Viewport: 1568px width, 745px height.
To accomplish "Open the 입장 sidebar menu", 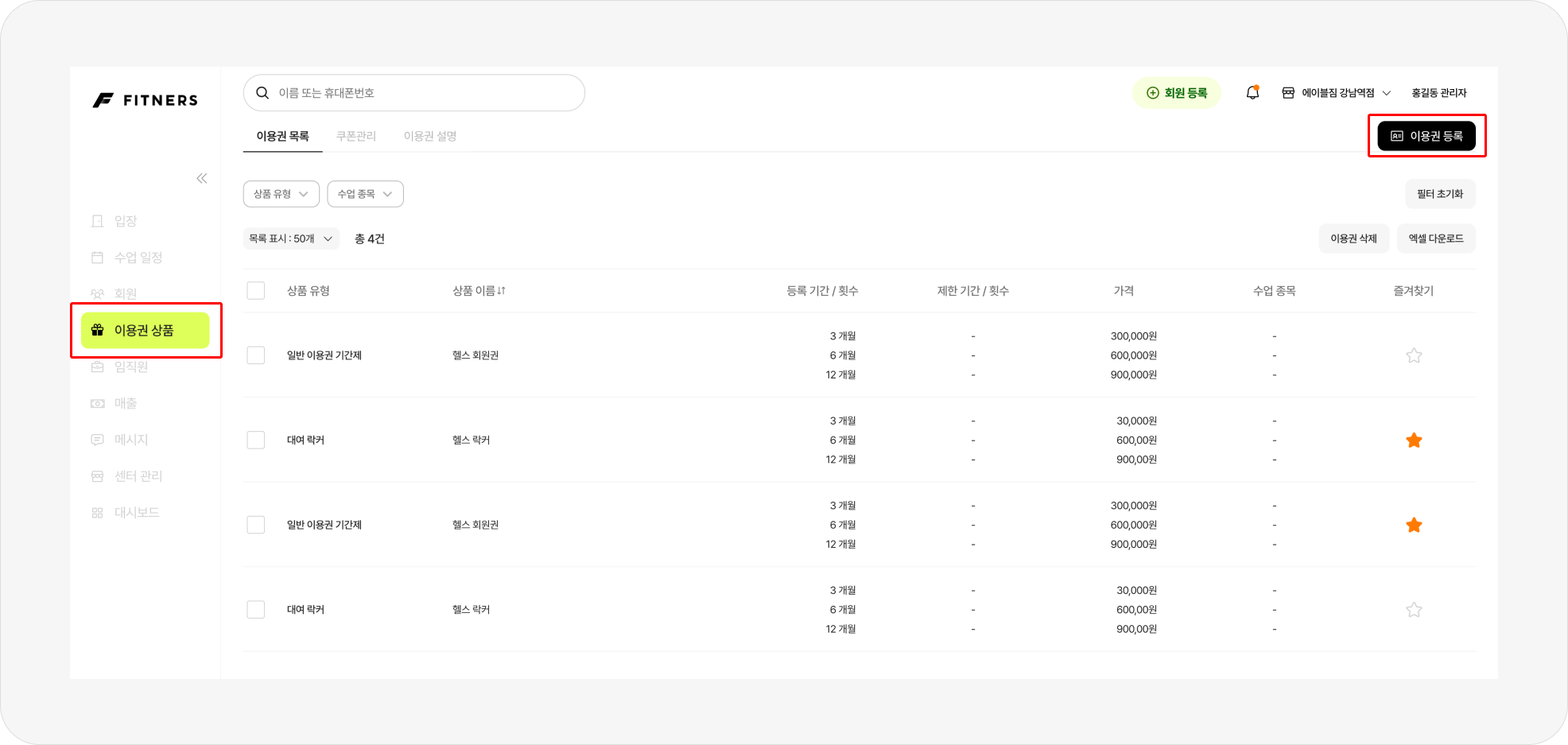I will click(114, 221).
